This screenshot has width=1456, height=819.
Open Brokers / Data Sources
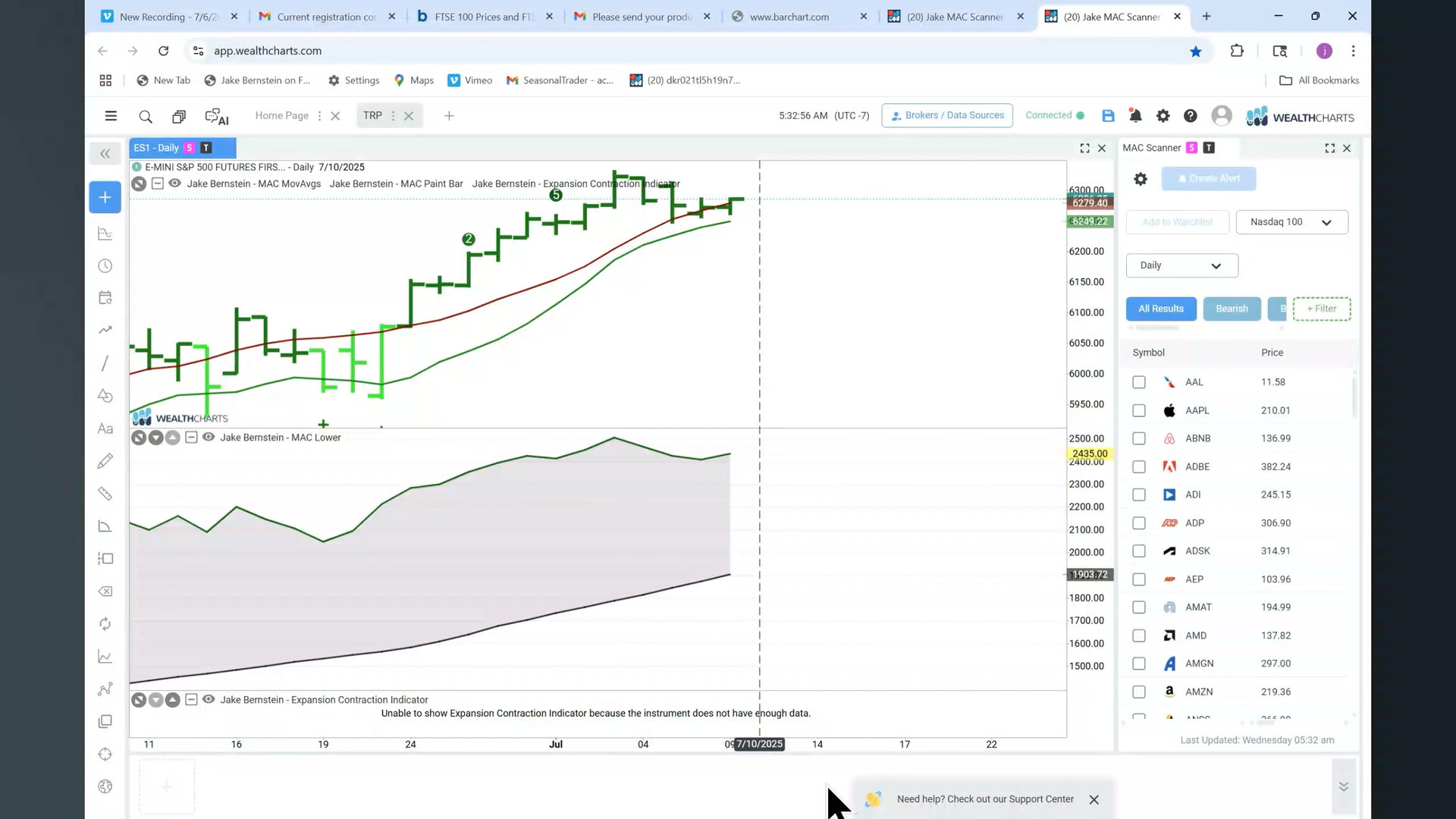pos(947,115)
